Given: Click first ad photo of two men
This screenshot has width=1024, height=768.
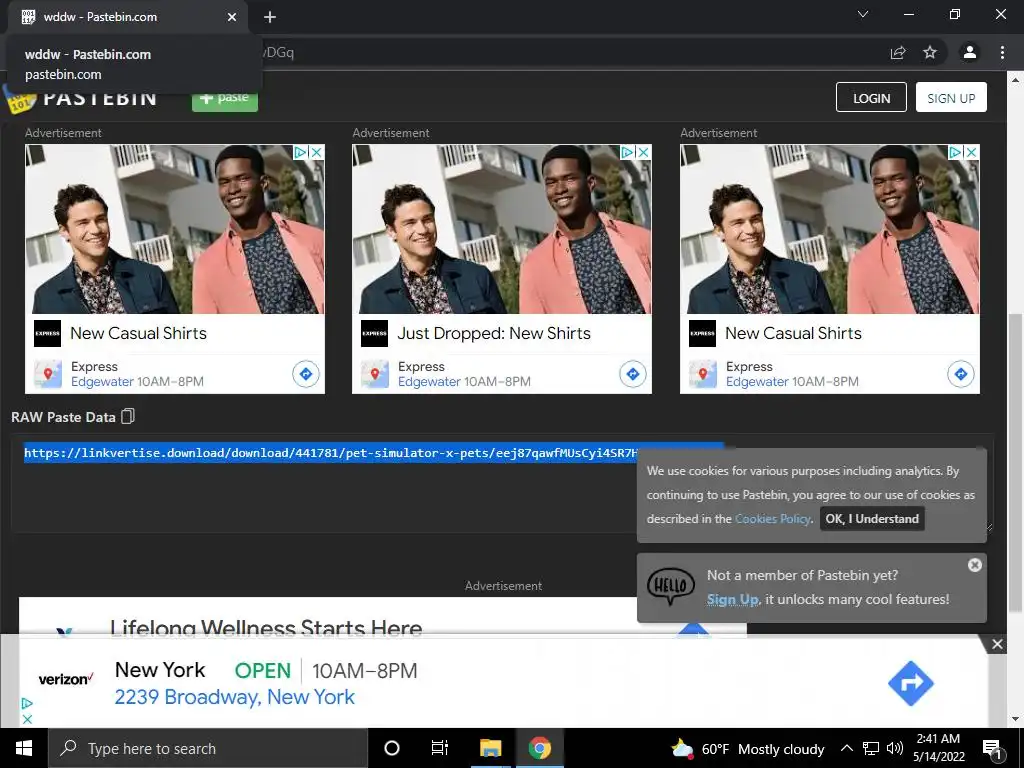Looking at the screenshot, I should pos(174,229).
